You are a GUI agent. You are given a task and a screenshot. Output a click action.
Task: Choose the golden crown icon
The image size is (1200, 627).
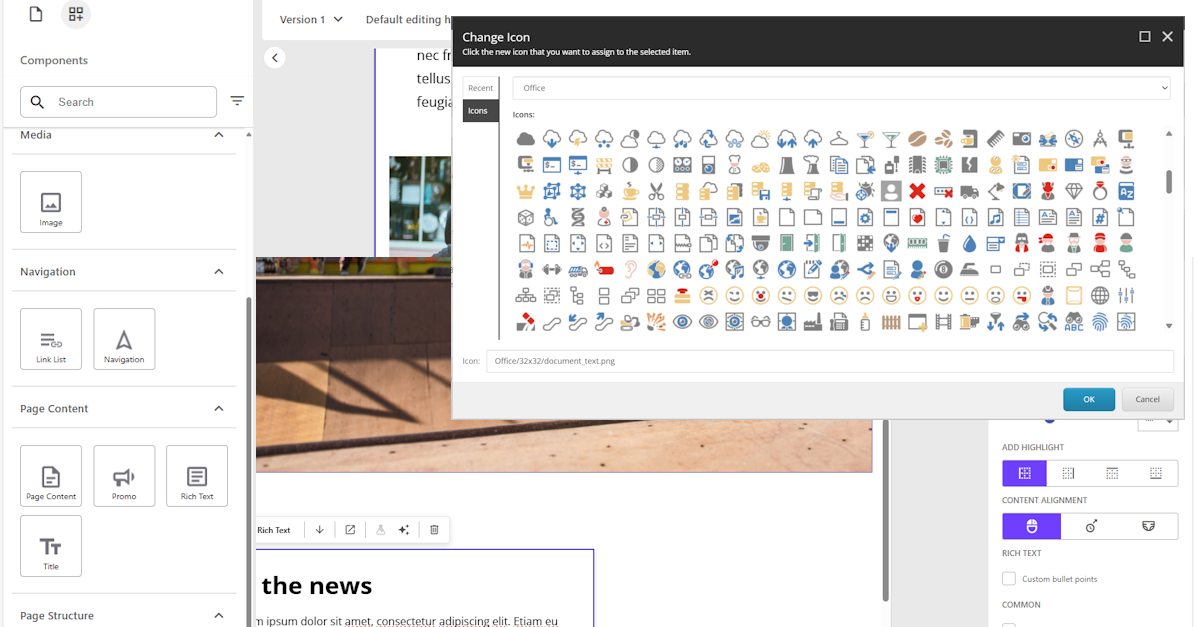tap(525, 191)
